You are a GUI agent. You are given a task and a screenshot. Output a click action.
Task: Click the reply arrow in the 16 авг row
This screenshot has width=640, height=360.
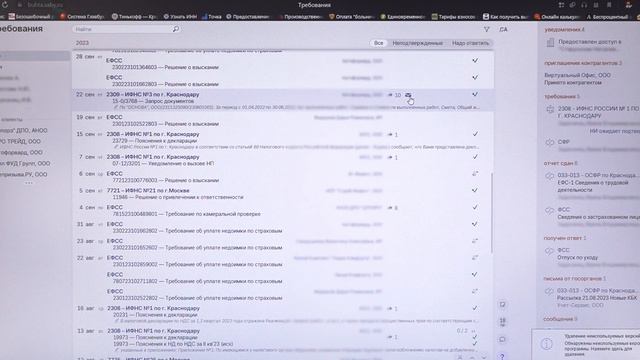[x=392, y=309]
